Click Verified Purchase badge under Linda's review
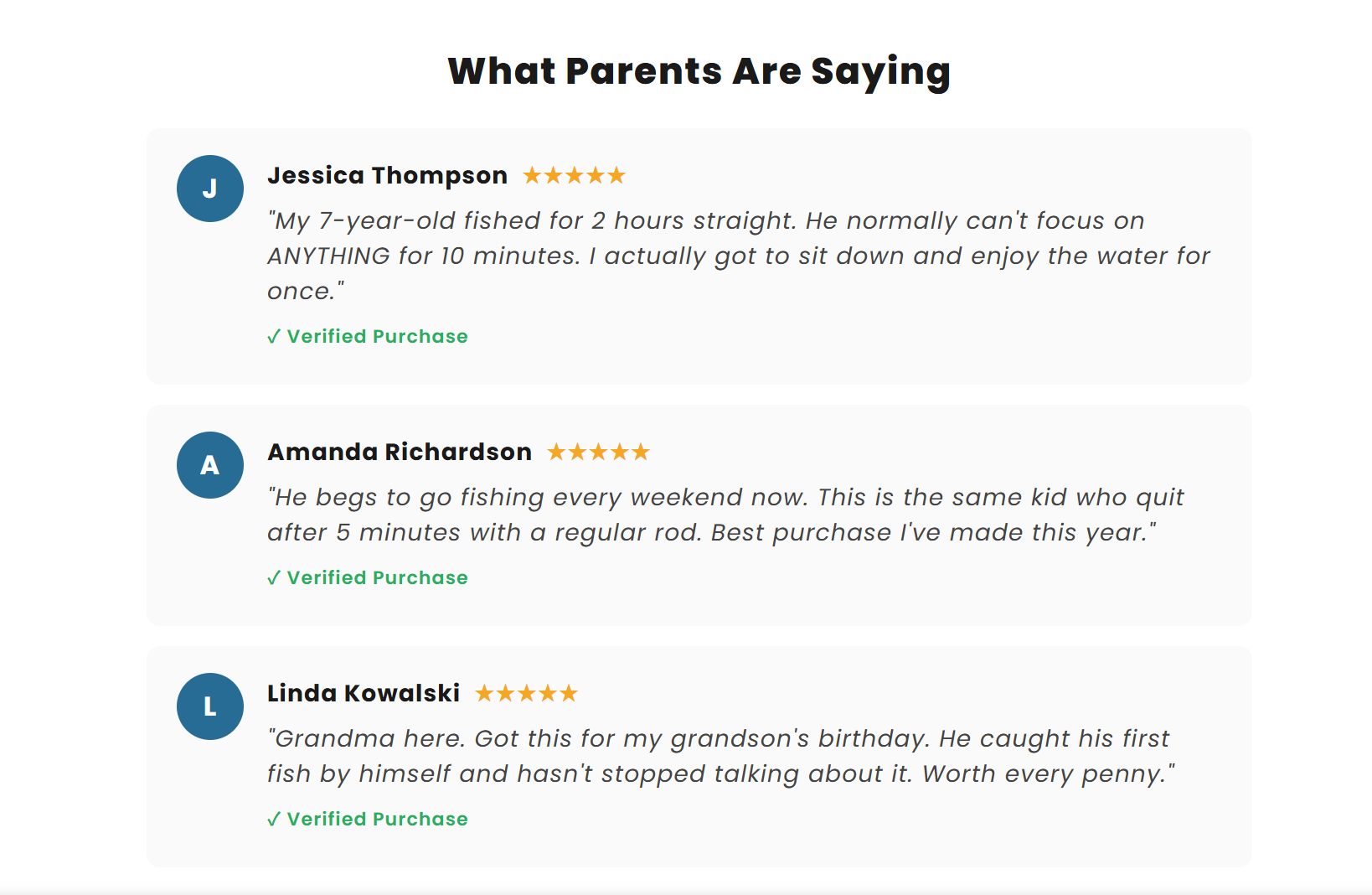 368,819
